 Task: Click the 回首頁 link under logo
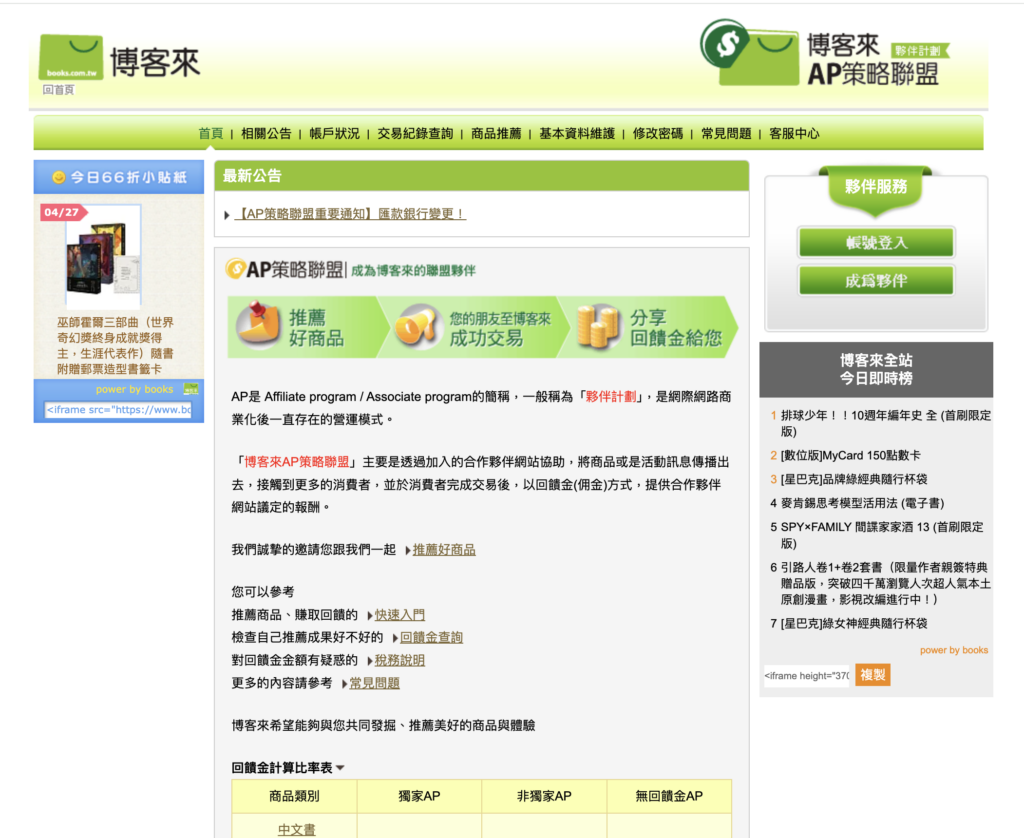coord(58,89)
